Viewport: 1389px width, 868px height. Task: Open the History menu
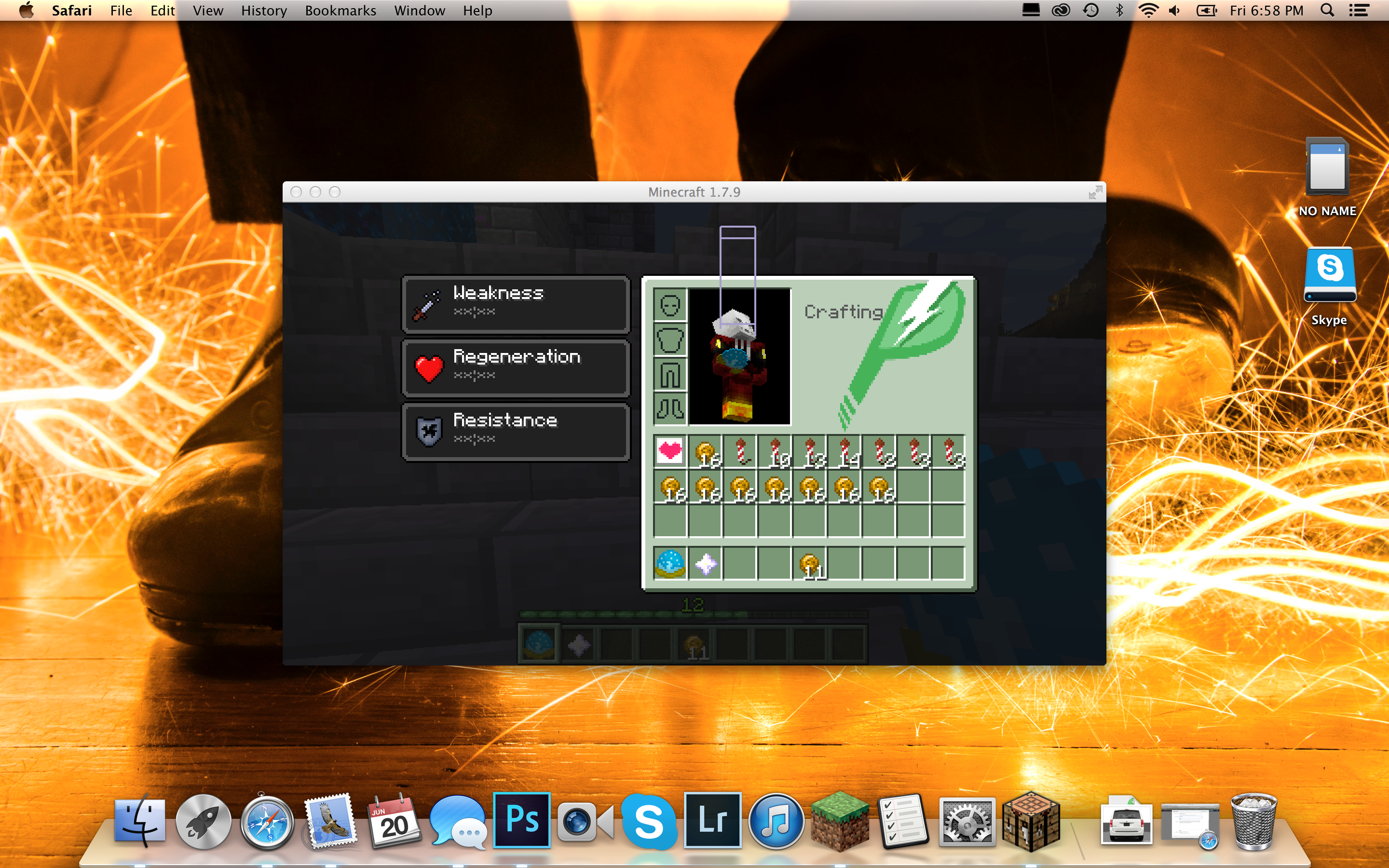coord(263,10)
